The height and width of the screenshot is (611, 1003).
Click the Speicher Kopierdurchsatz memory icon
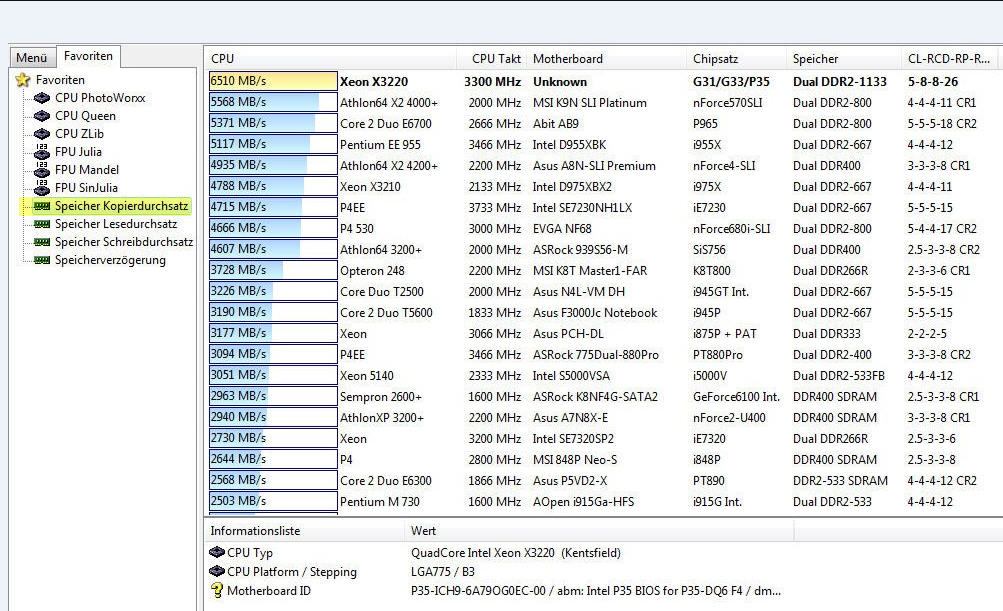tap(42, 206)
